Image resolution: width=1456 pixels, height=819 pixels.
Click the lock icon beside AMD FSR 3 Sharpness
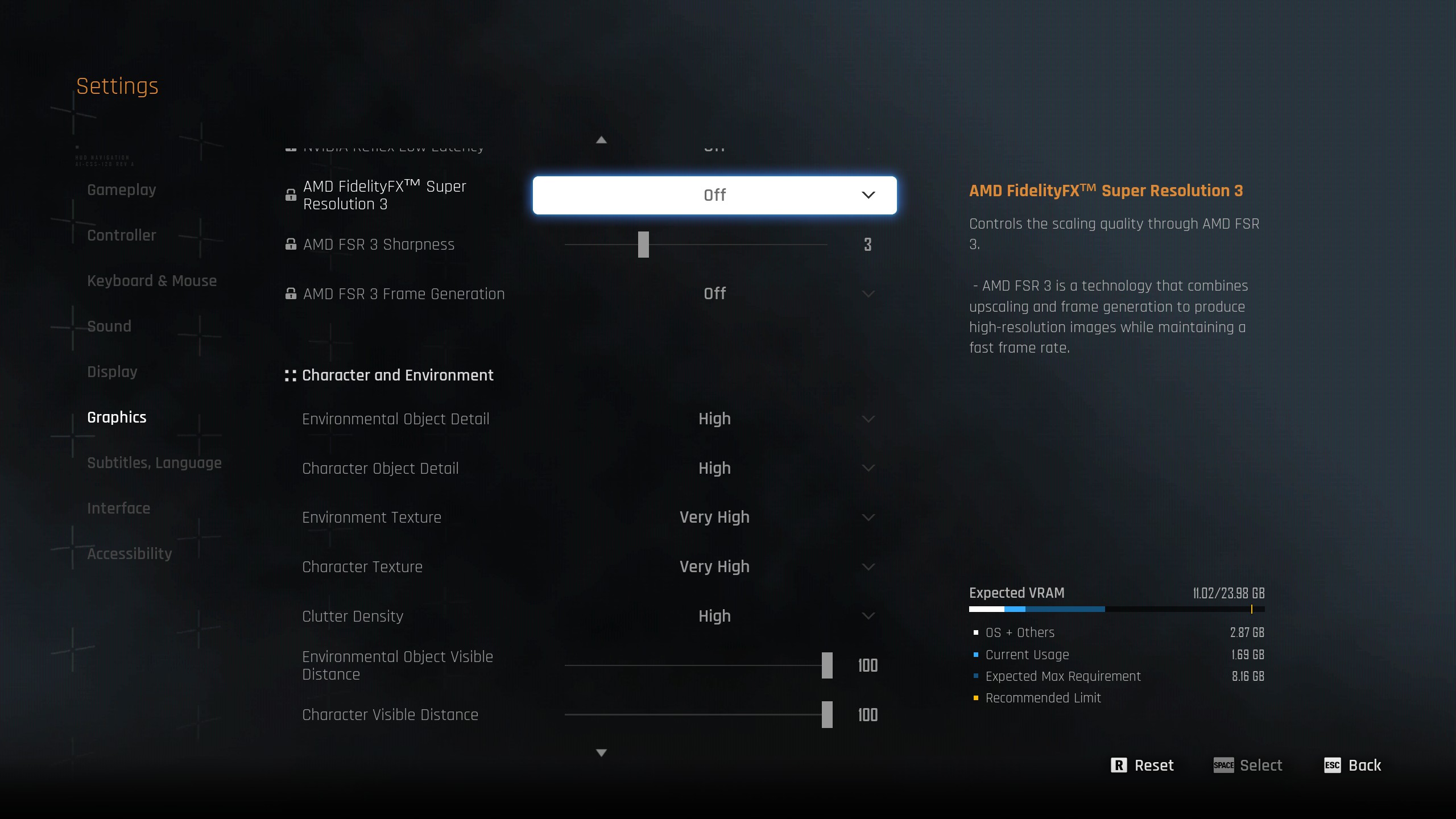291,245
